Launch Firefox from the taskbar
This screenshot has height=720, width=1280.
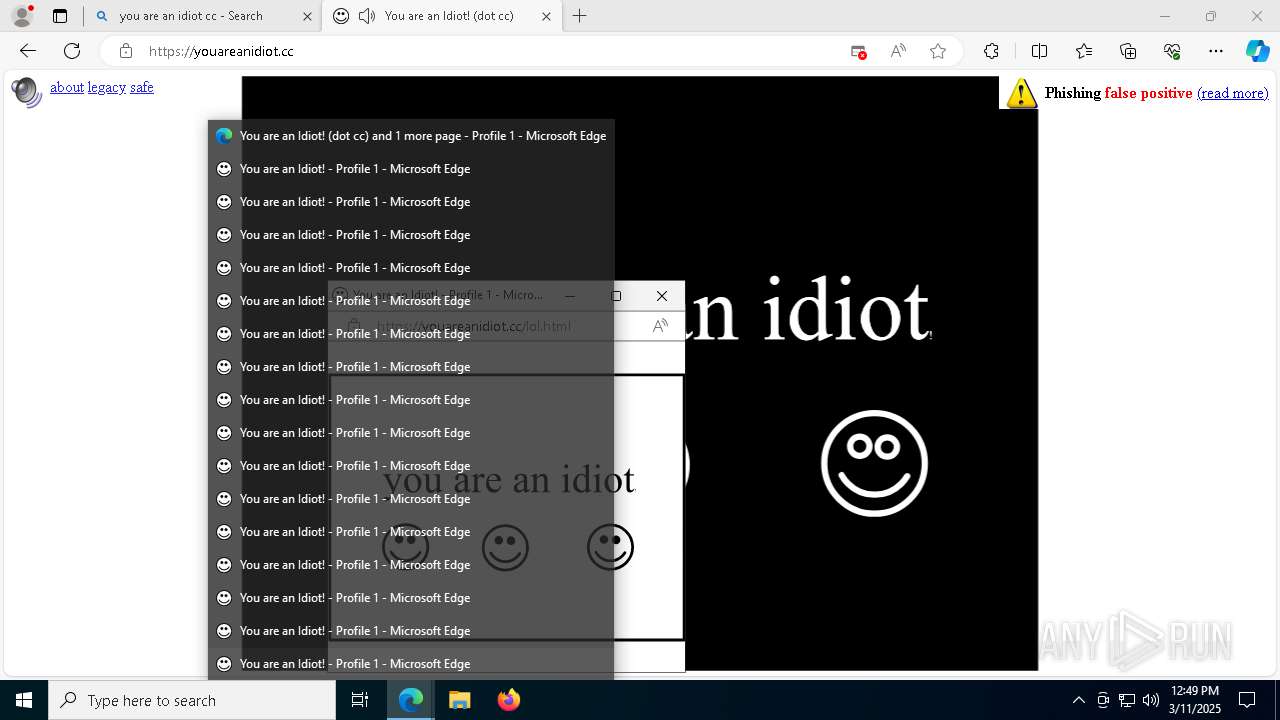click(508, 700)
